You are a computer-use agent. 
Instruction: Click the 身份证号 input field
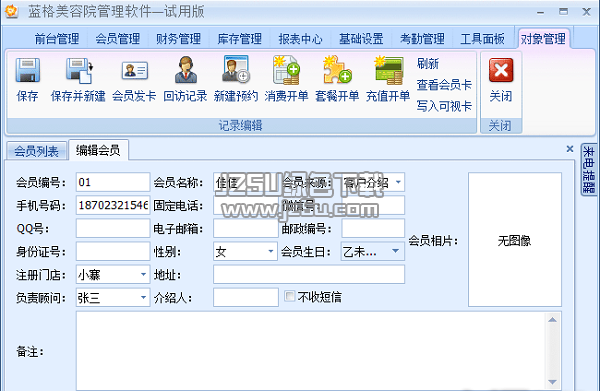113,251
